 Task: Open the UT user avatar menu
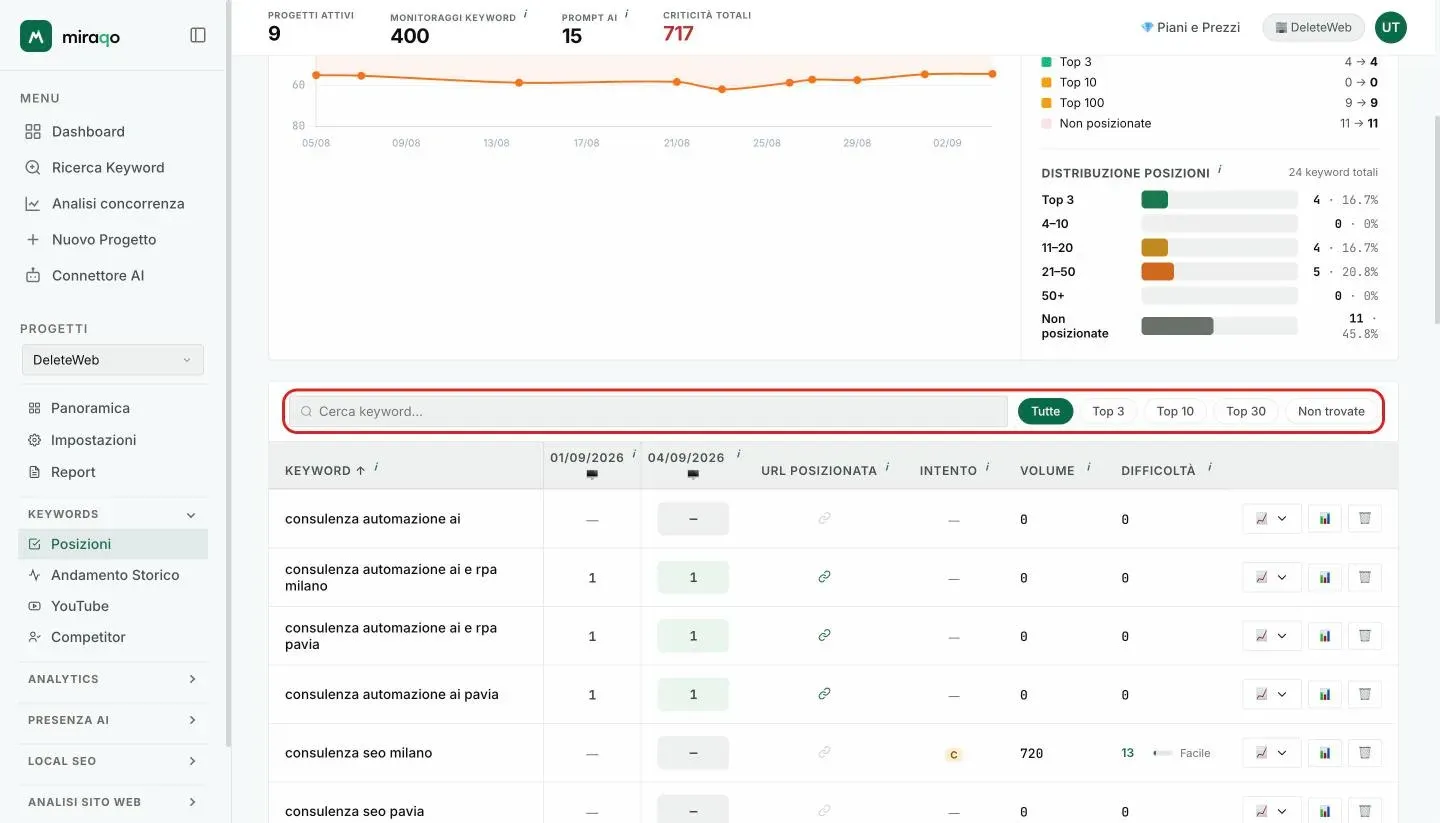pos(1390,28)
